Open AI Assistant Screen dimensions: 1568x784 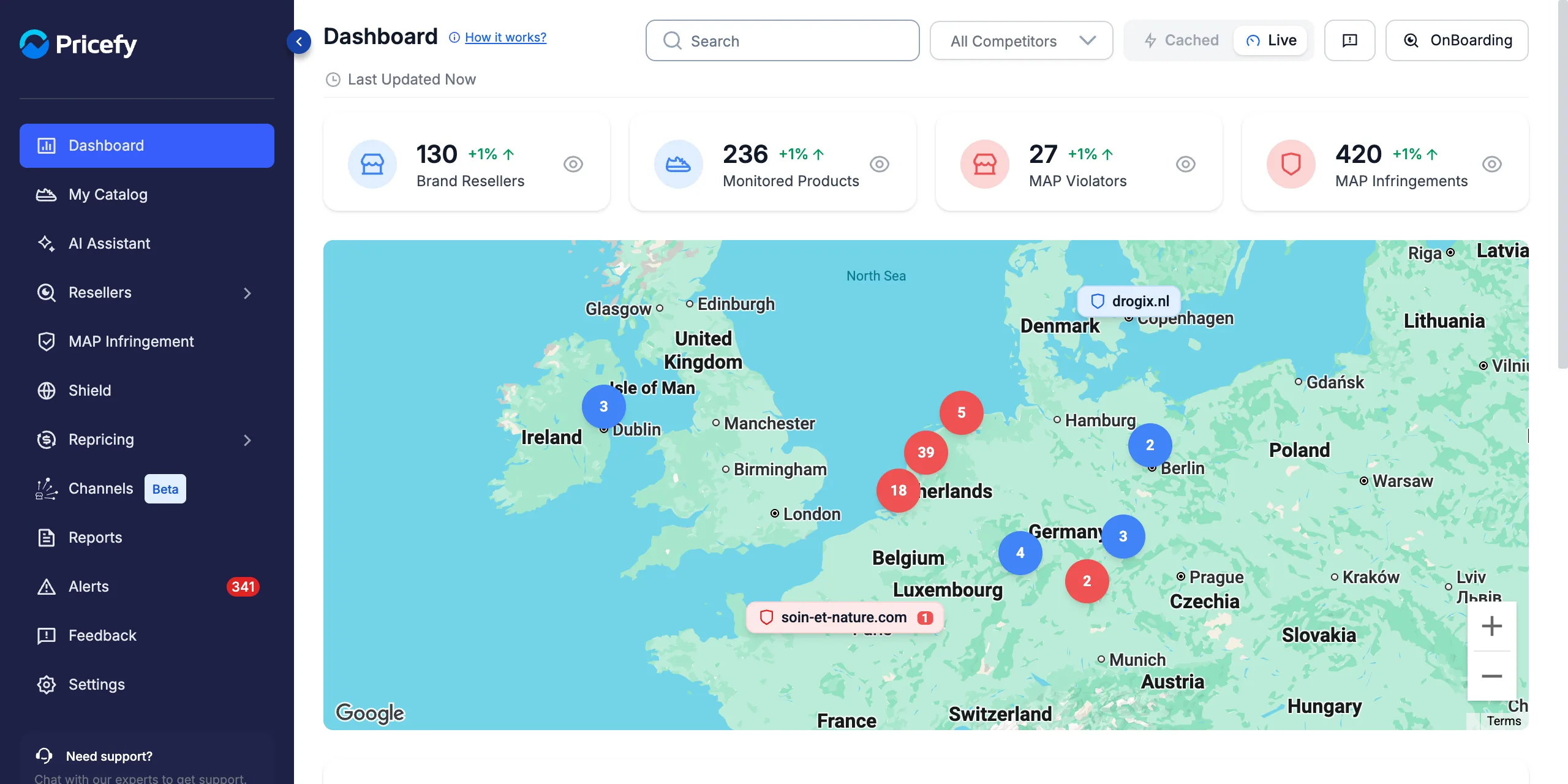pos(147,244)
